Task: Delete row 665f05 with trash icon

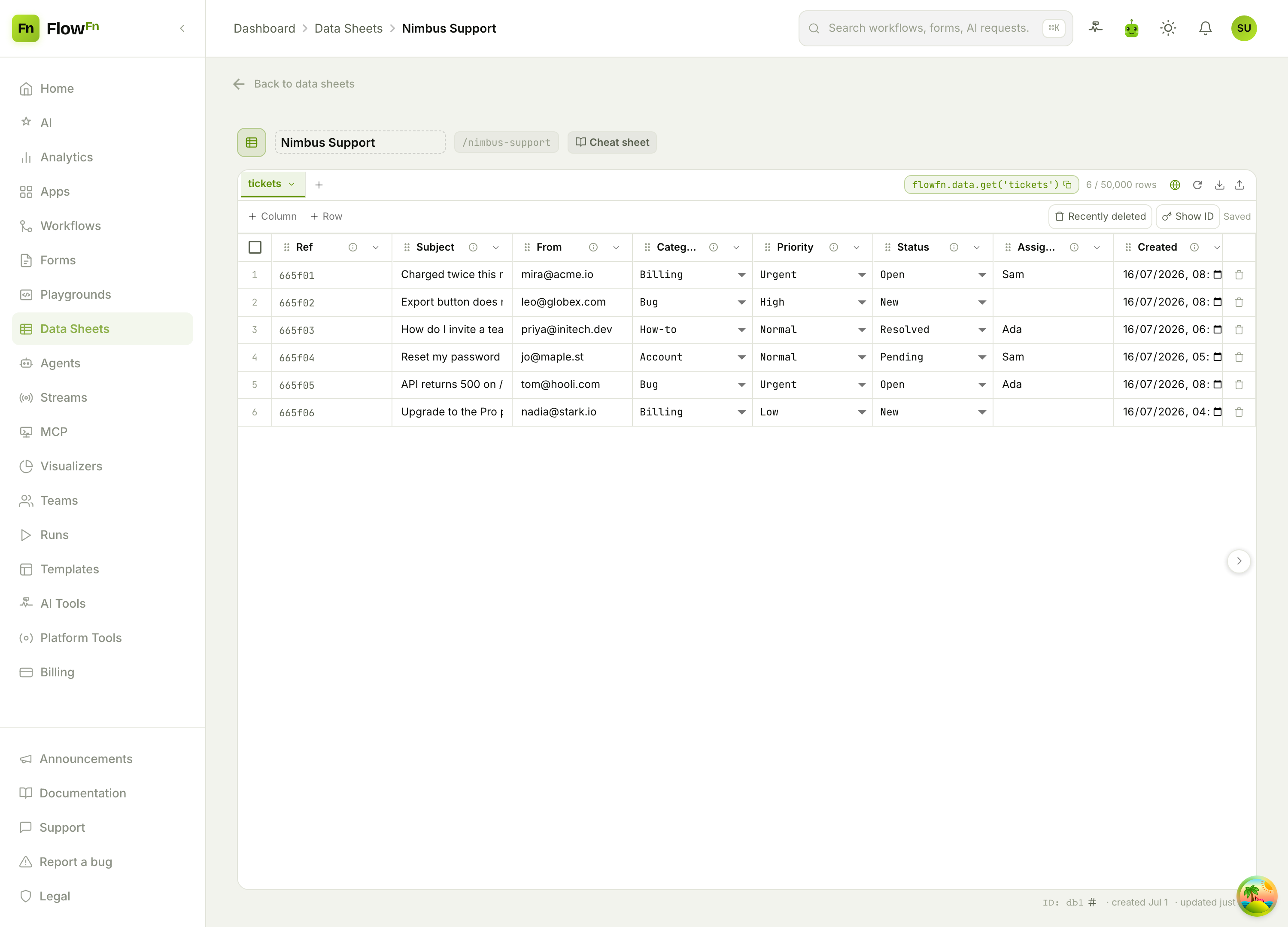Action: pos(1239,385)
